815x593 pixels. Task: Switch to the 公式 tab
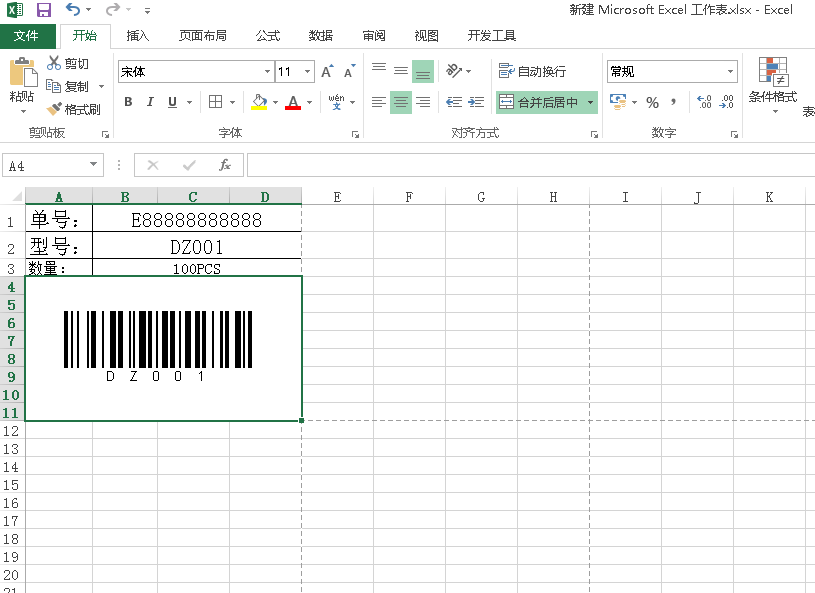click(268, 35)
